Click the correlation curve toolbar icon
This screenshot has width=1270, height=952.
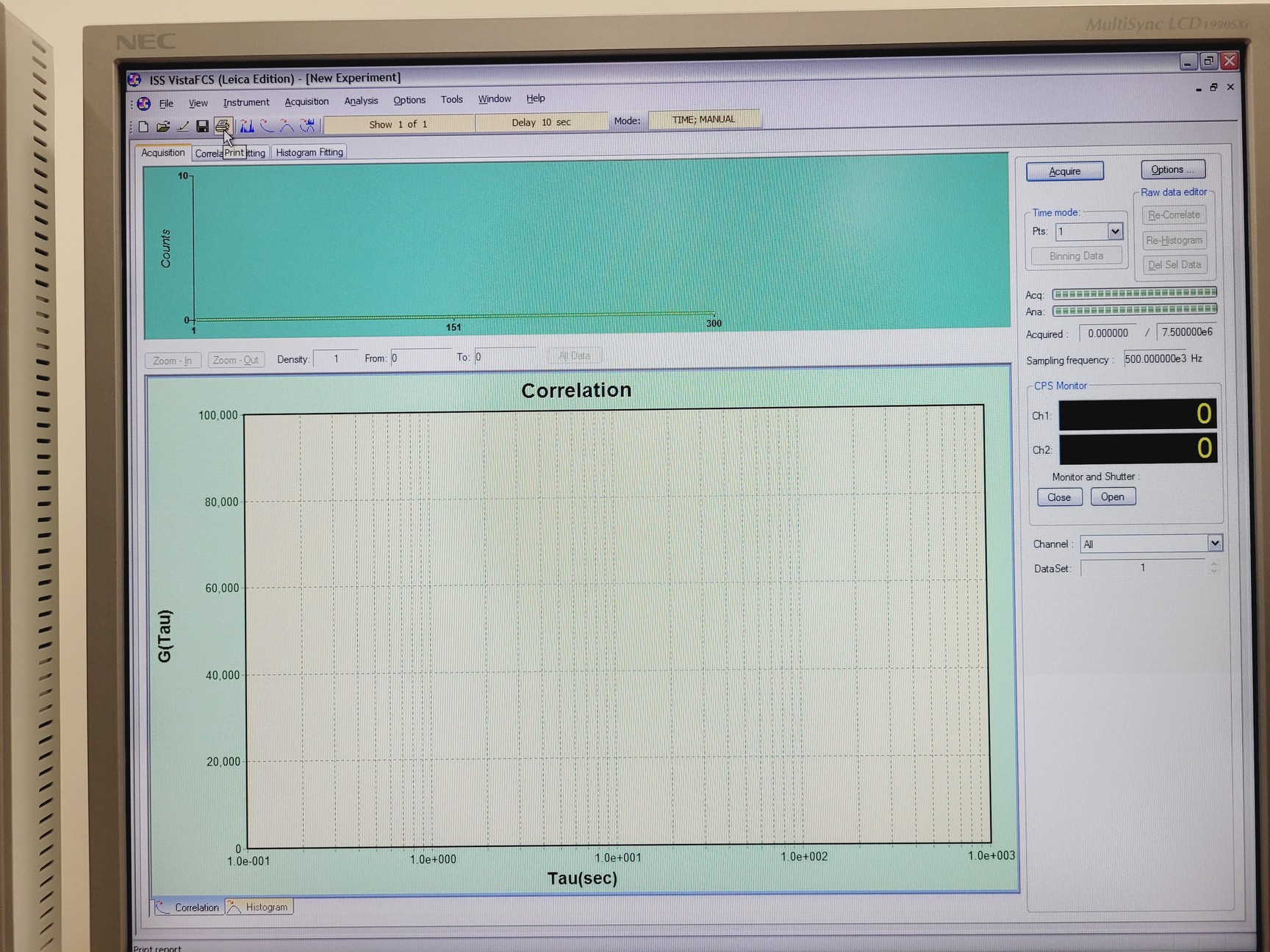click(267, 126)
